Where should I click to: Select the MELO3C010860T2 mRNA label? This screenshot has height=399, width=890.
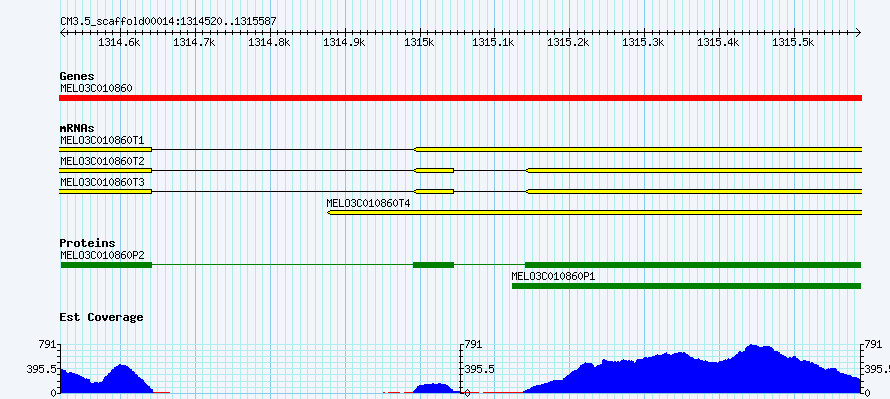click(x=102, y=161)
